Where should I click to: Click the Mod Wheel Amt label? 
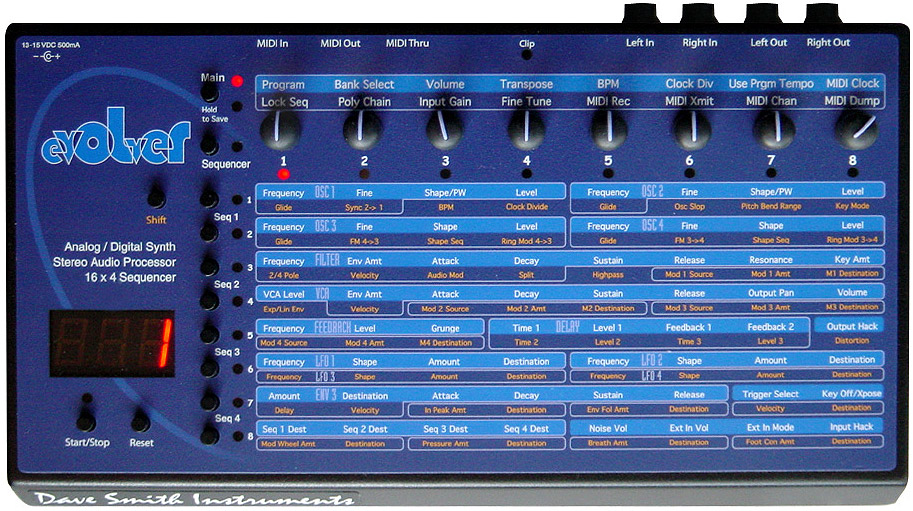coord(288,443)
